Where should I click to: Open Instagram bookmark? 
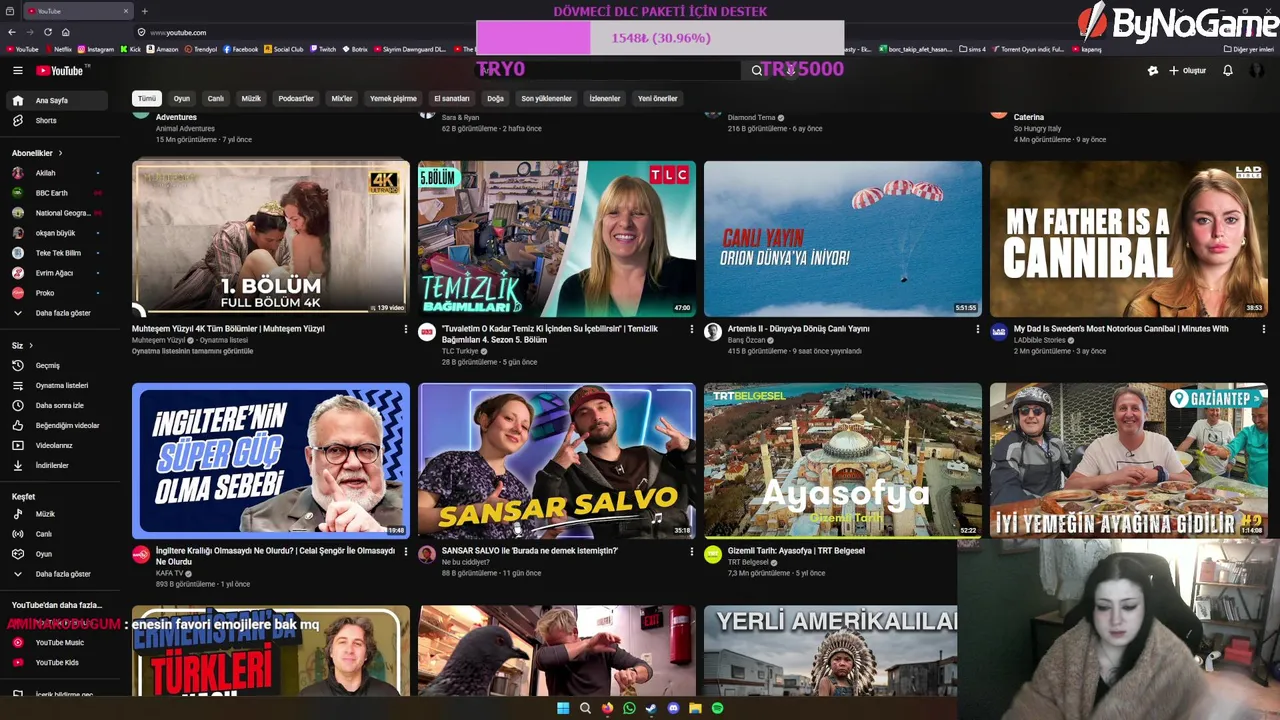click(95, 49)
